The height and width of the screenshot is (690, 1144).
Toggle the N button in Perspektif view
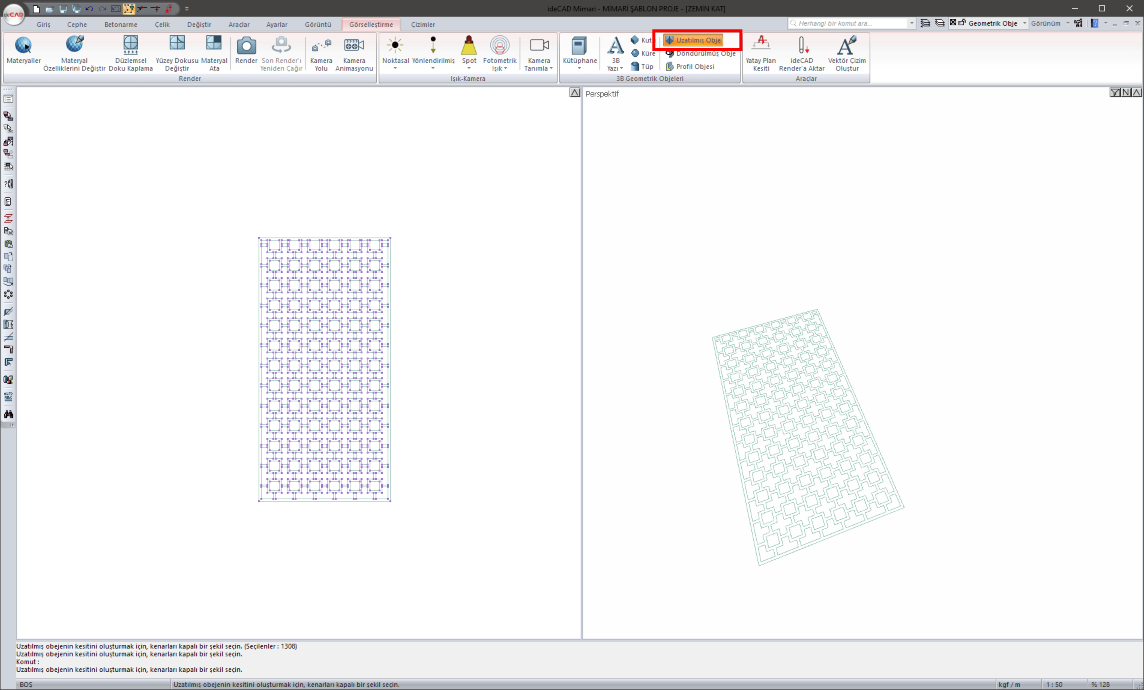[1125, 93]
